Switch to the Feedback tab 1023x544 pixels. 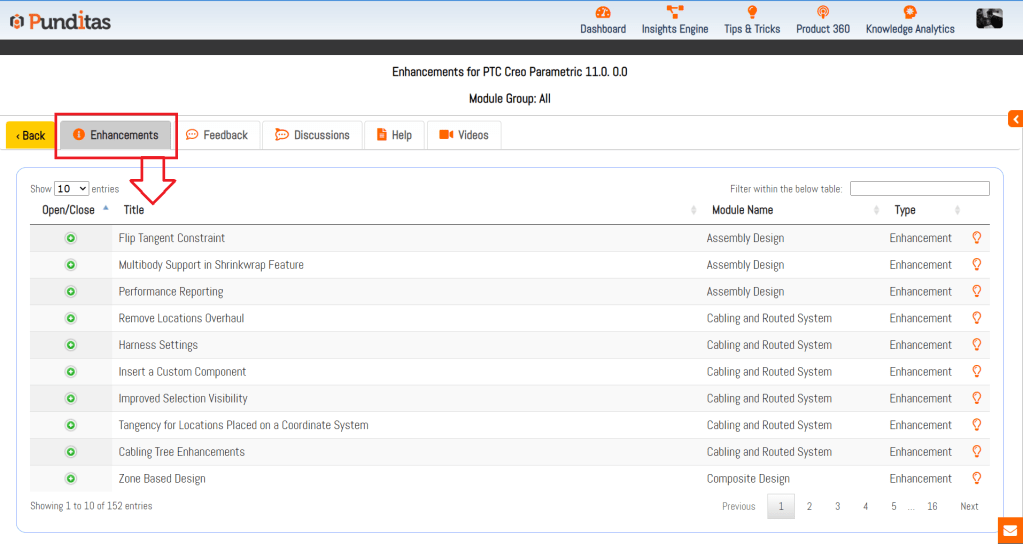click(217, 135)
